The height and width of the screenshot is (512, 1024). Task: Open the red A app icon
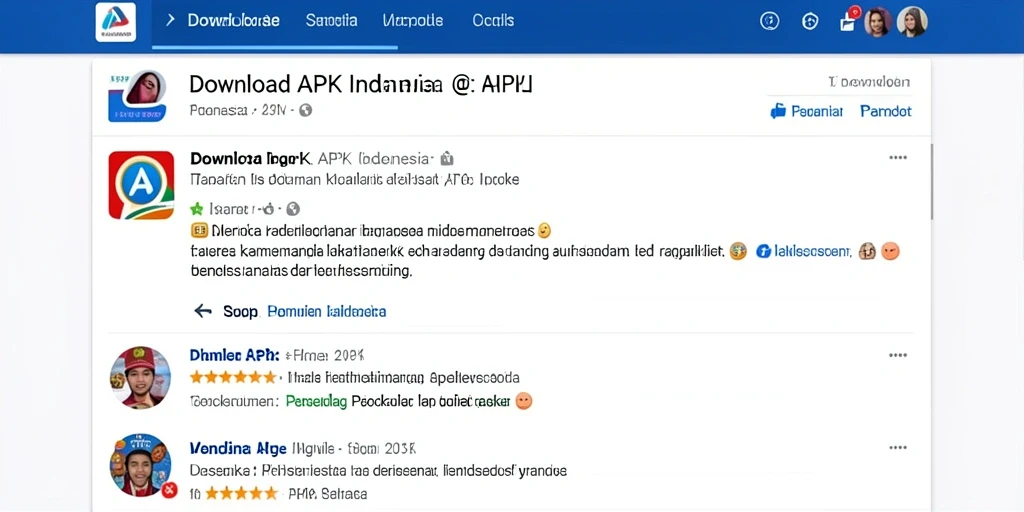point(141,185)
